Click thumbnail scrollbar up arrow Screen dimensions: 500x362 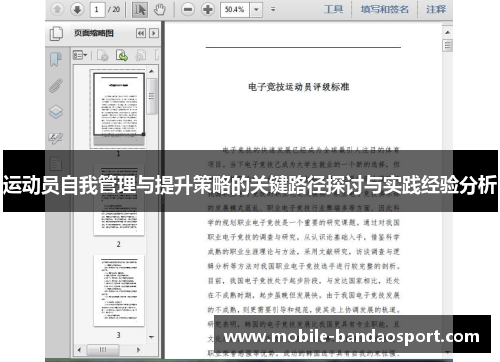152,71
